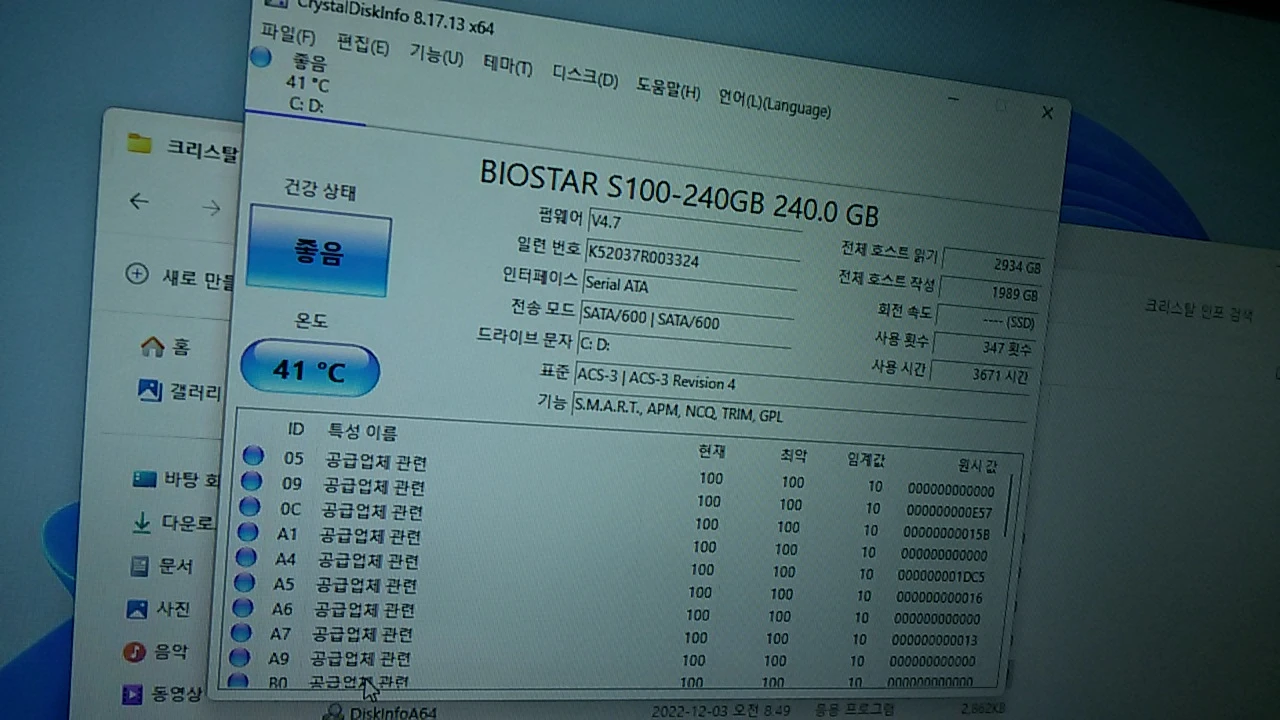Click the power-on hours value 3671 시간
Image resolution: width=1280 pixels, height=720 pixels.
(980, 374)
